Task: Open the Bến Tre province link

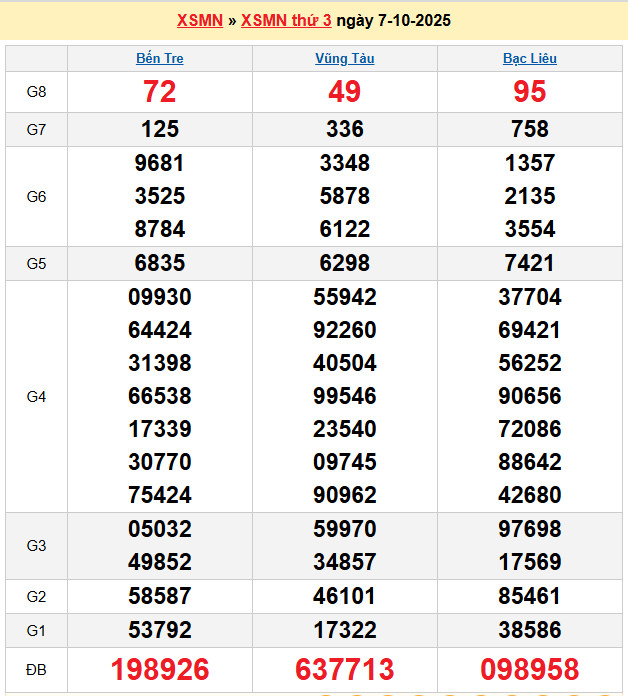Action: [160, 58]
